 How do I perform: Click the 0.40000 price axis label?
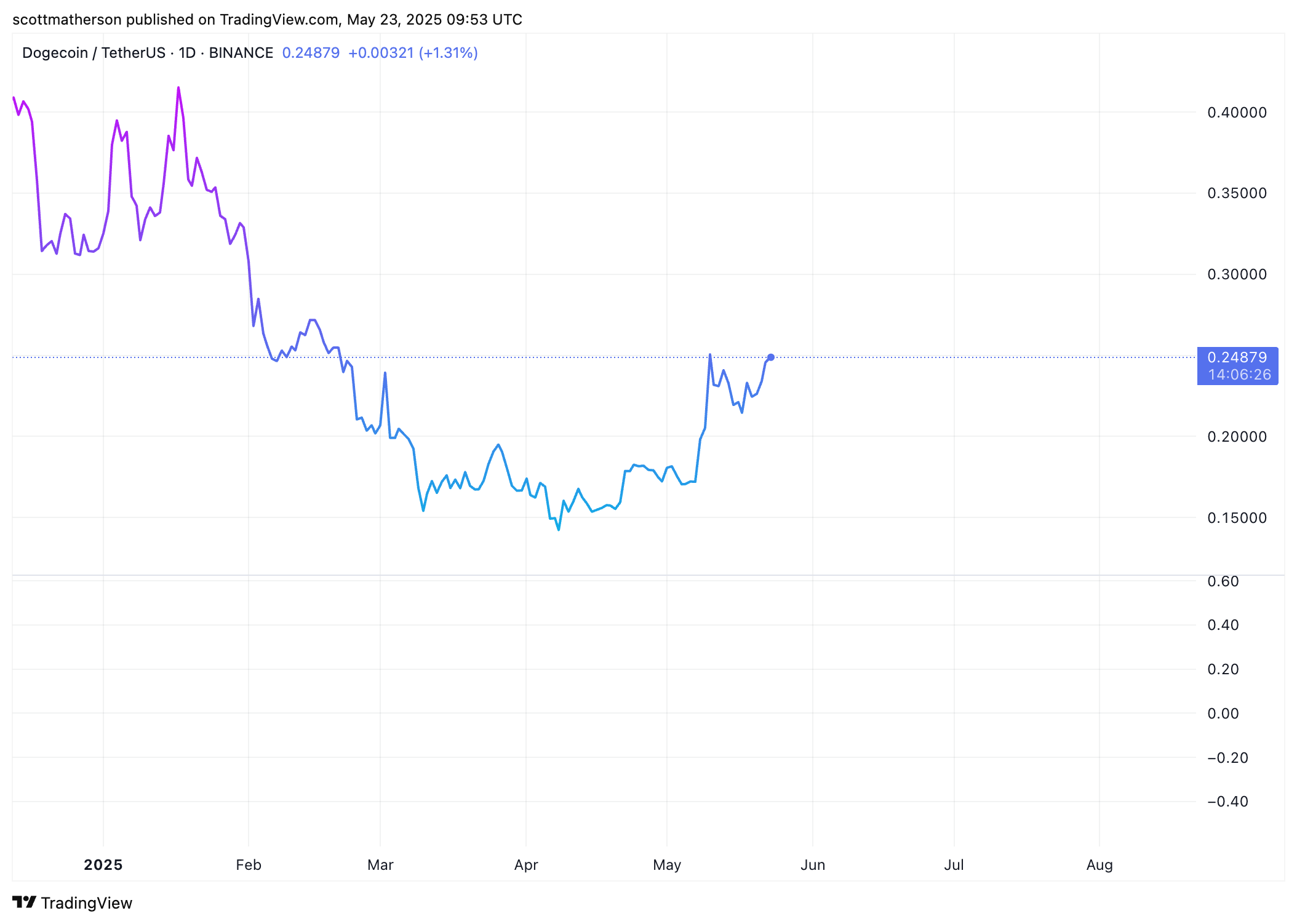point(1237,113)
